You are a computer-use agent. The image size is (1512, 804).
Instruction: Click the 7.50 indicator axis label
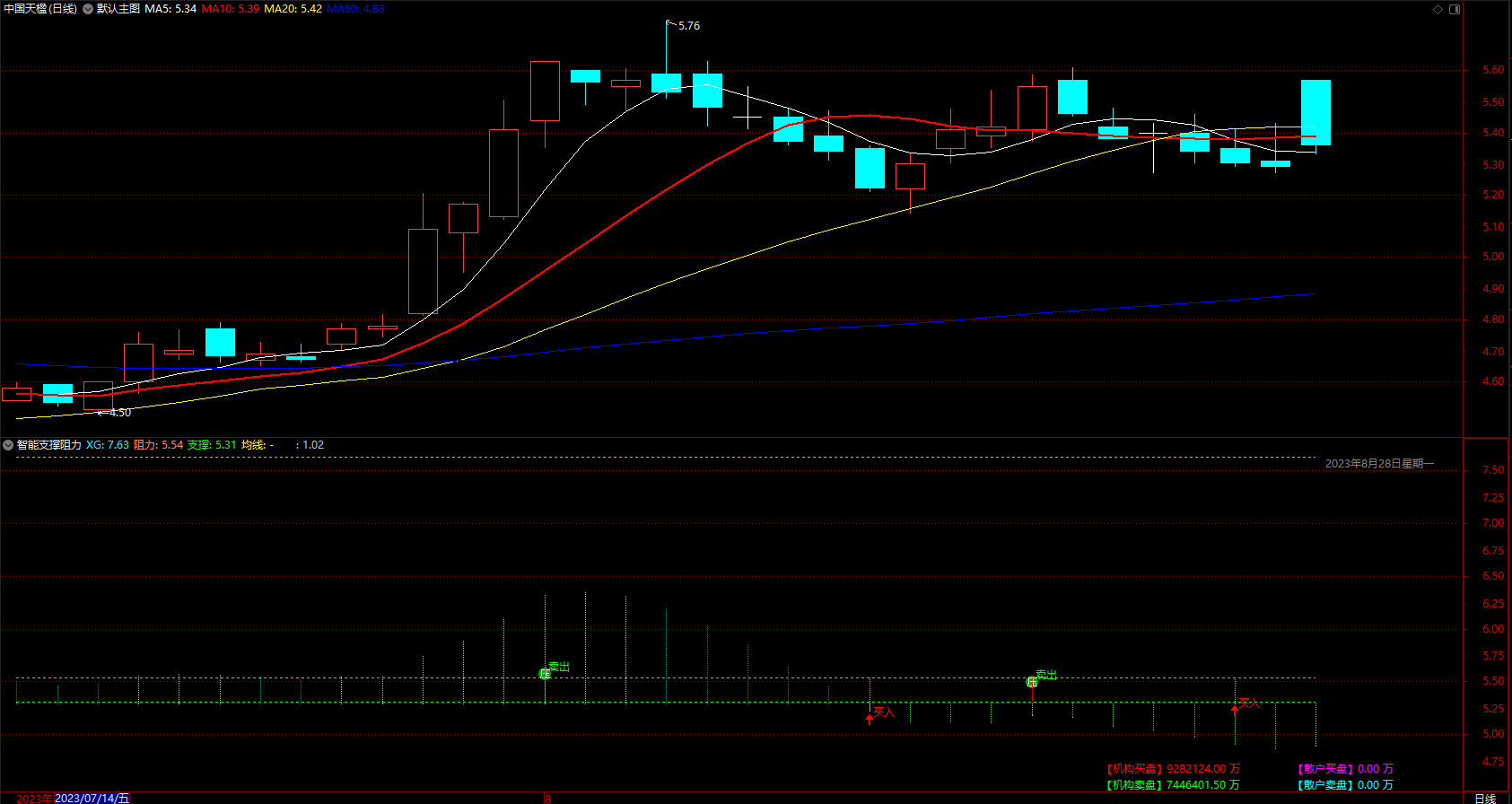[1493, 470]
